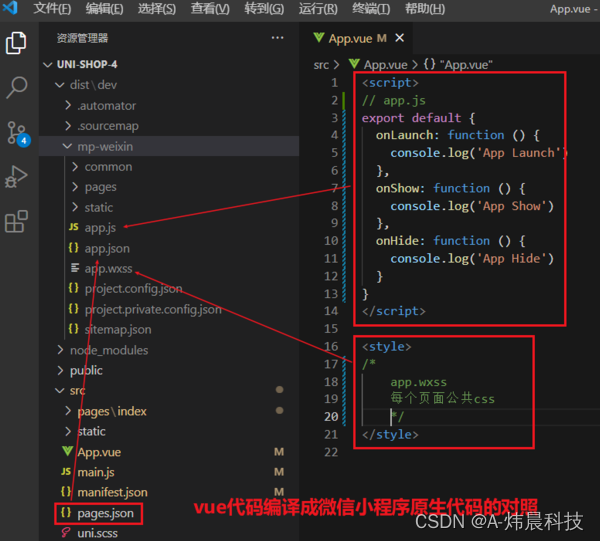Place cursor on 'export default' code line

[418, 118]
